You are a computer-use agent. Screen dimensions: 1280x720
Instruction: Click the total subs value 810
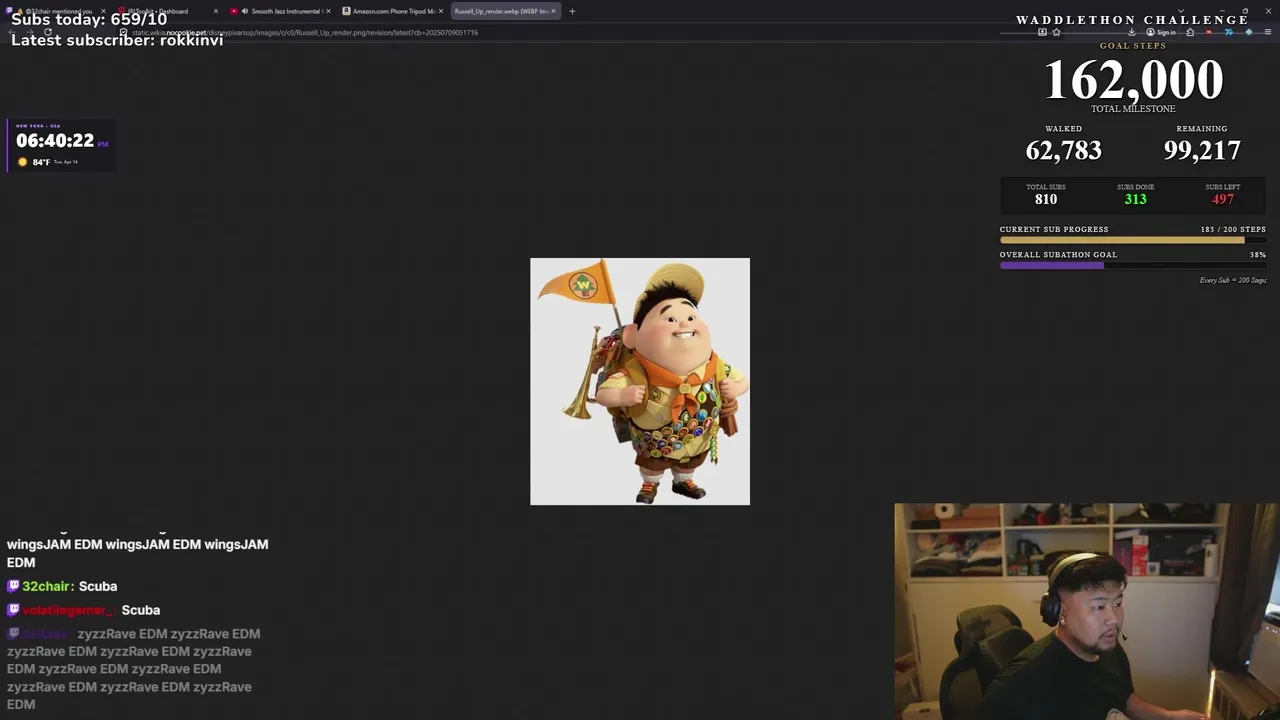tap(1046, 199)
